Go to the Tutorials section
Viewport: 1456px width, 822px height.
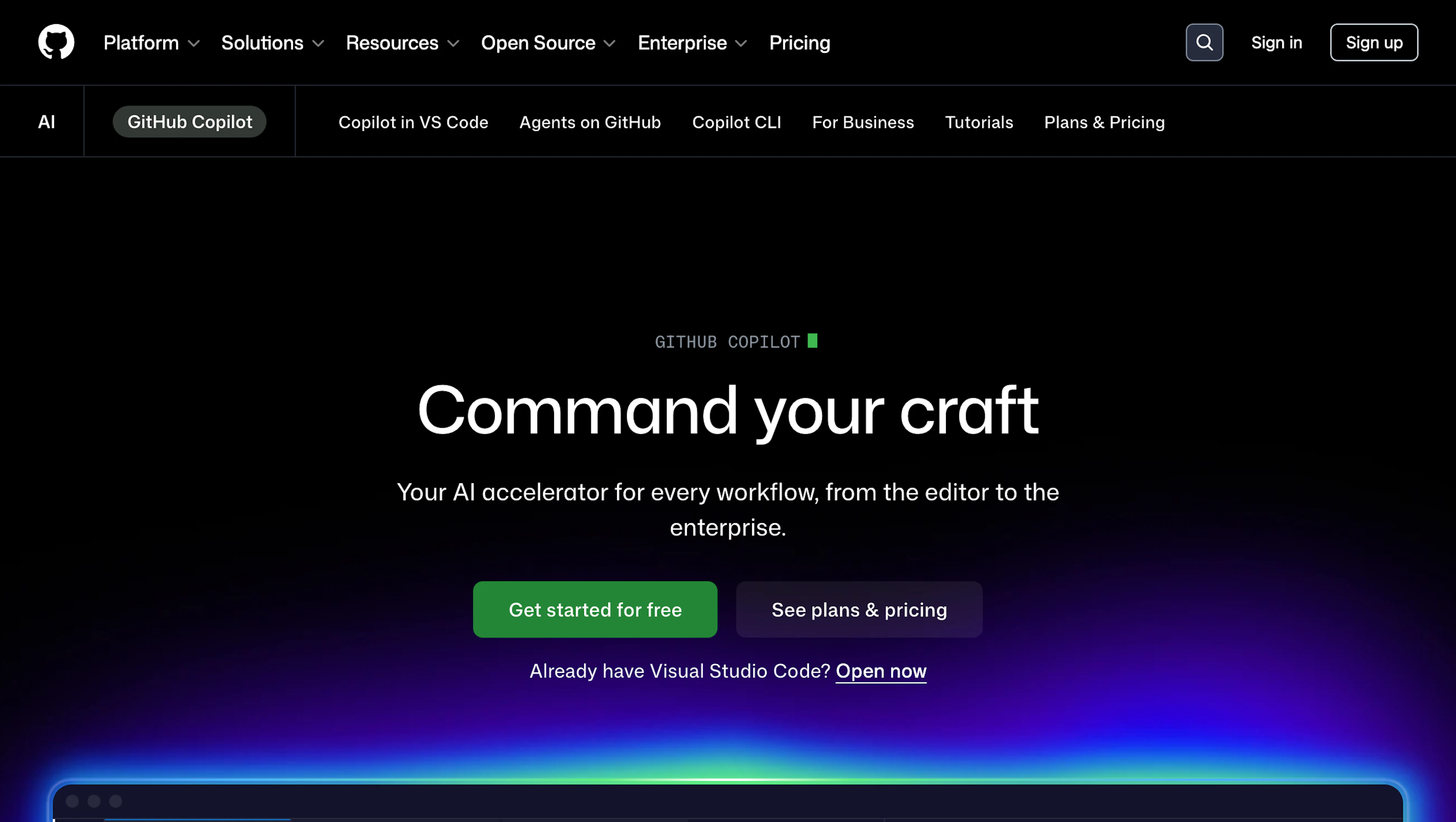coord(979,122)
